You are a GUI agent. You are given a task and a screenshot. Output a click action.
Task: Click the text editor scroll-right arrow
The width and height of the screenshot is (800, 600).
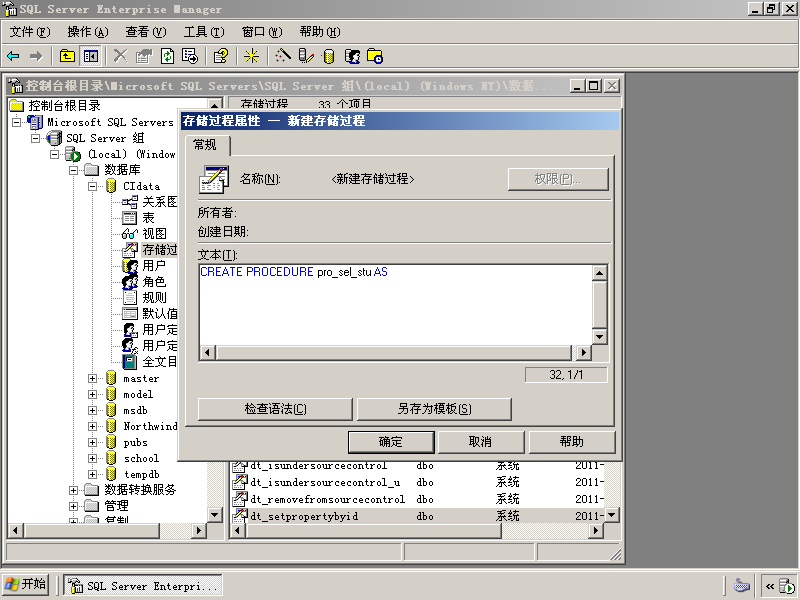pyautogui.click(x=584, y=352)
